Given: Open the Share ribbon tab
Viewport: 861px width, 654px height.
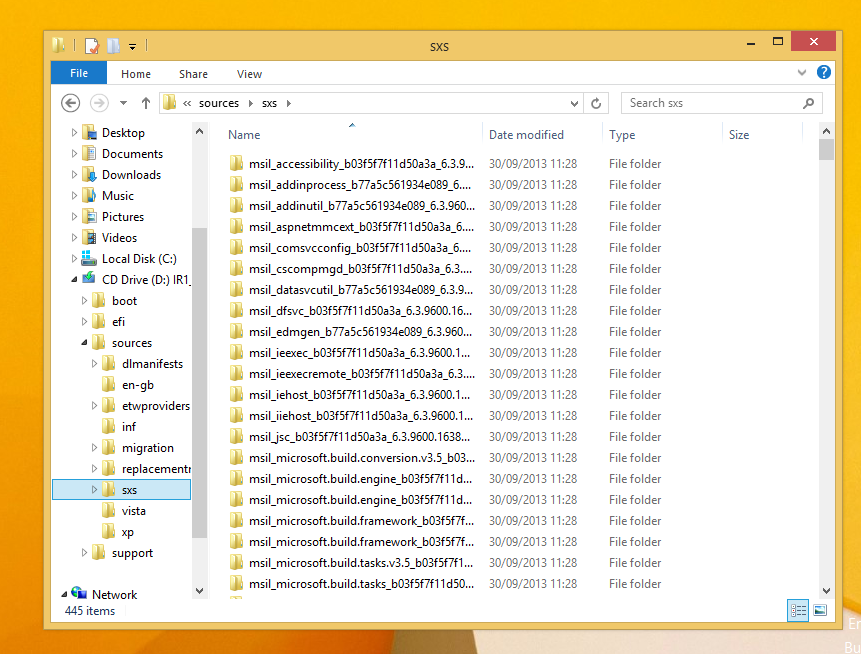Looking at the screenshot, I should pos(193,74).
